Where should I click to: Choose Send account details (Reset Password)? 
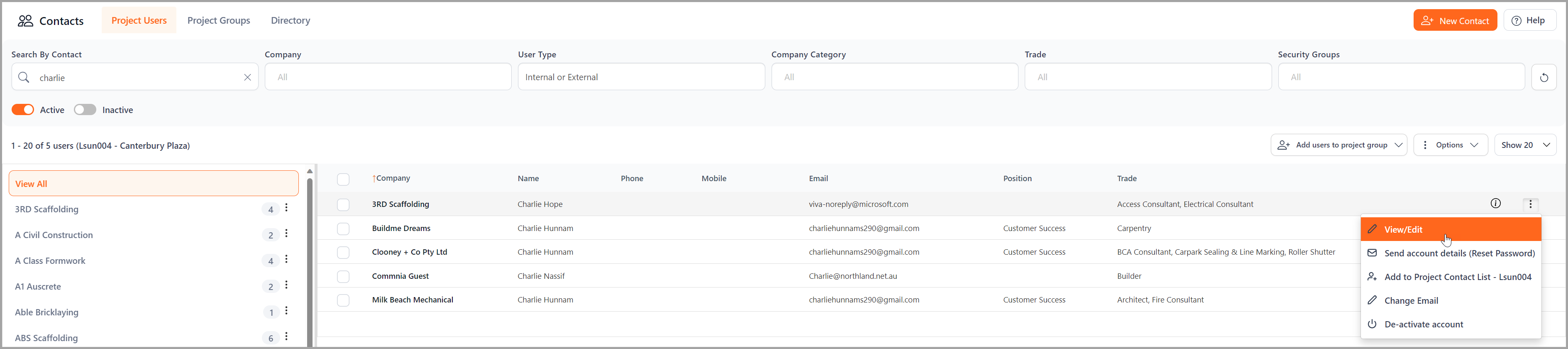(x=1451, y=253)
